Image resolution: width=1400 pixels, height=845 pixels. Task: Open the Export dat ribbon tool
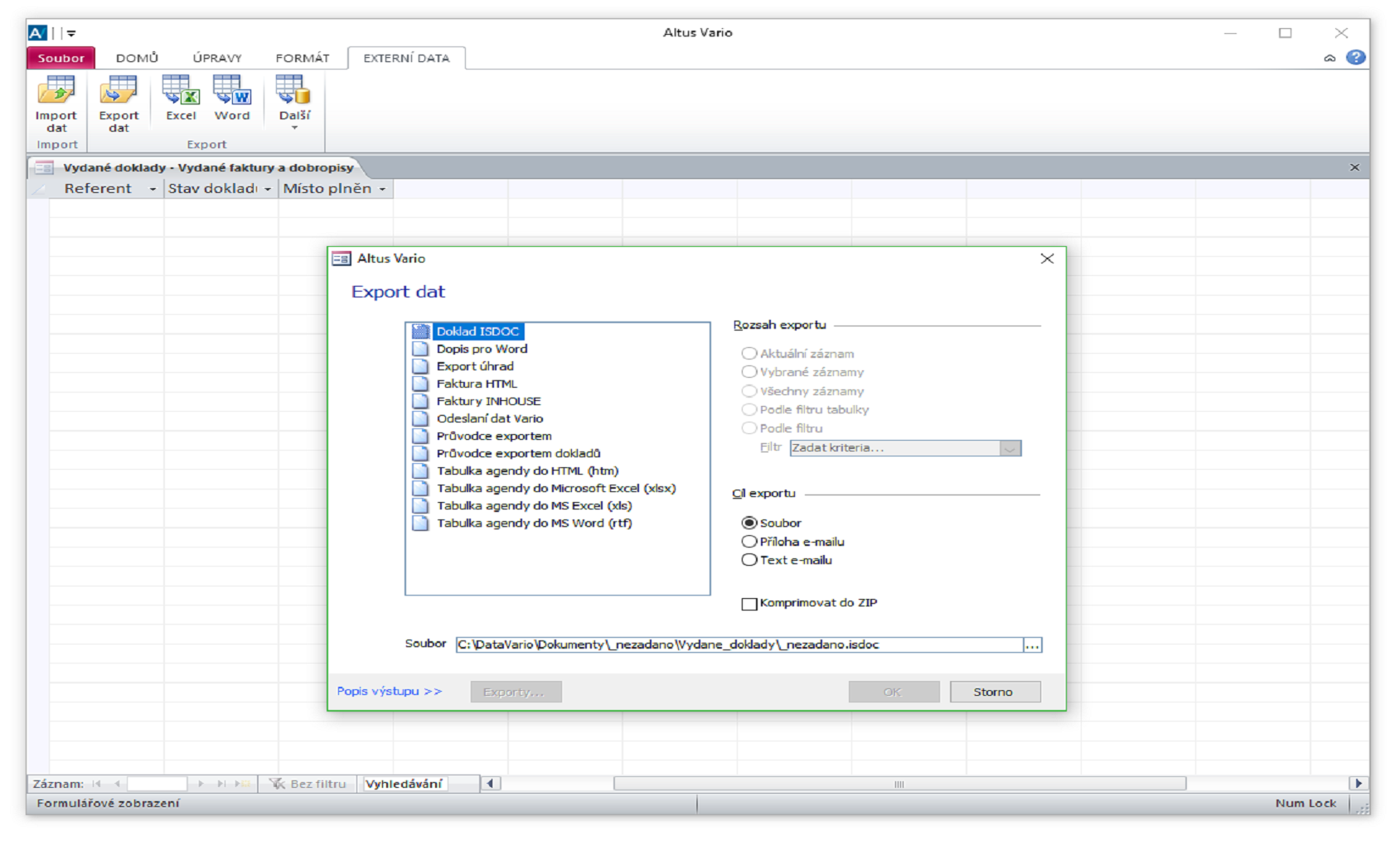pyautogui.click(x=119, y=104)
